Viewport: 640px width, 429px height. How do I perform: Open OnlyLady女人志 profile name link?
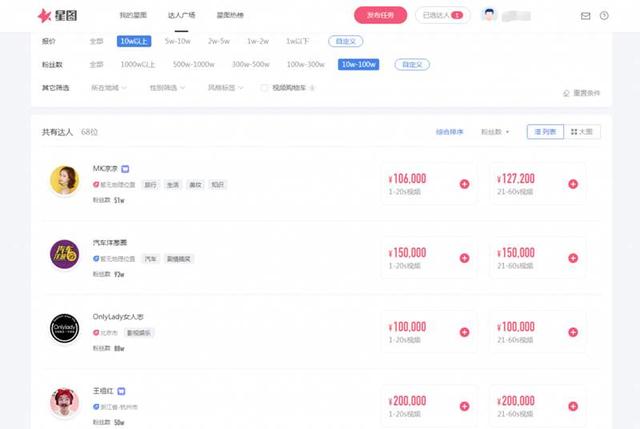click(118, 317)
